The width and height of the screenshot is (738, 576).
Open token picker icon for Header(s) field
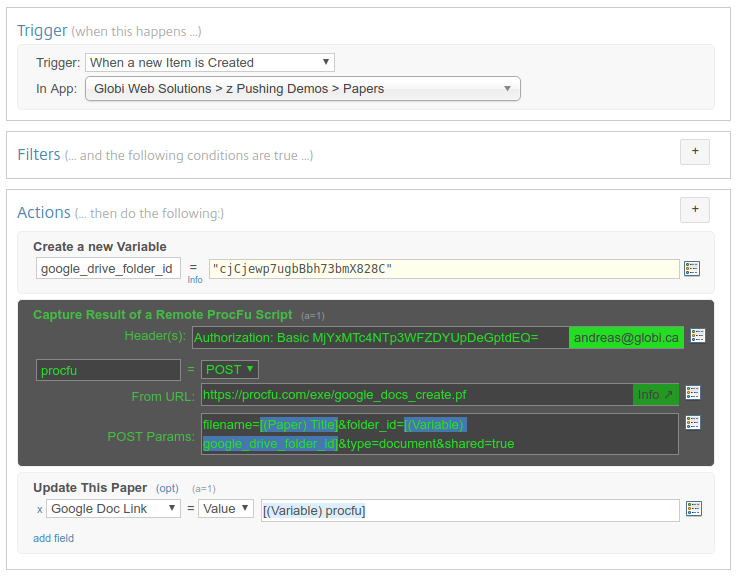click(698, 336)
